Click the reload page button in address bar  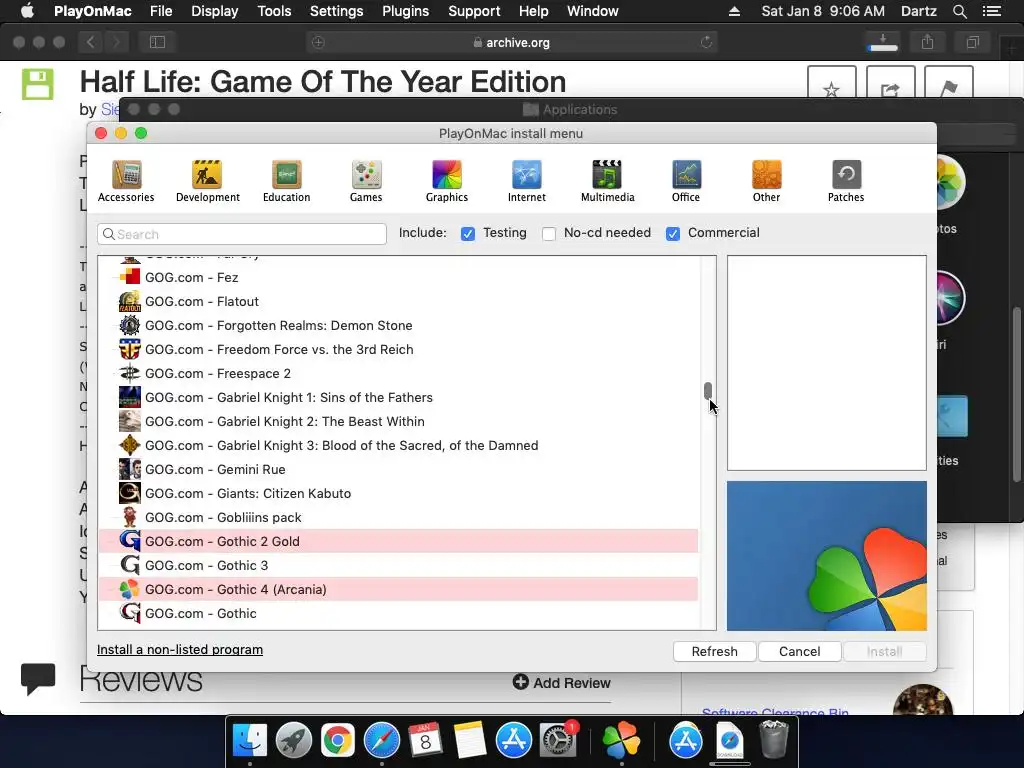(x=706, y=42)
